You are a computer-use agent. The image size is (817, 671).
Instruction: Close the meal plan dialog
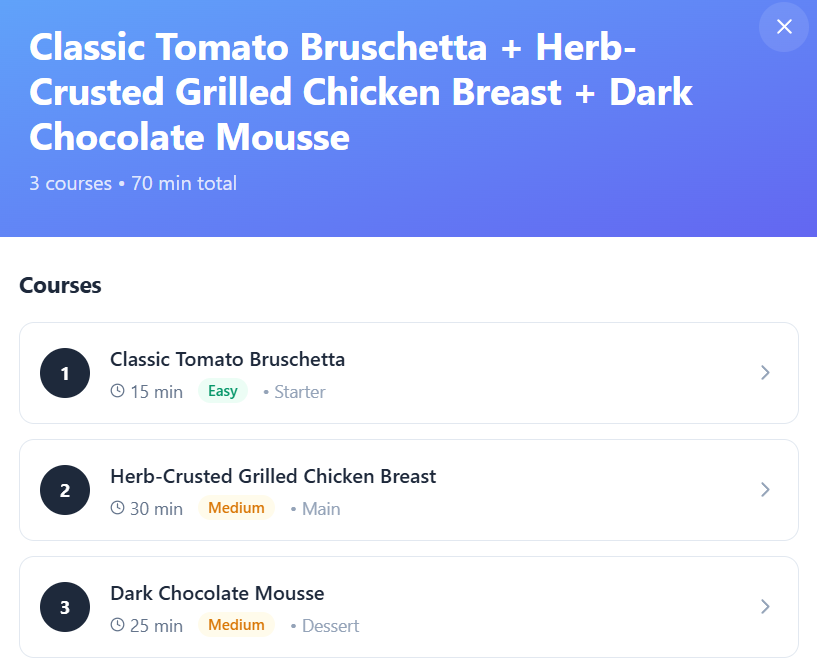pyautogui.click(x=784, y=27)
